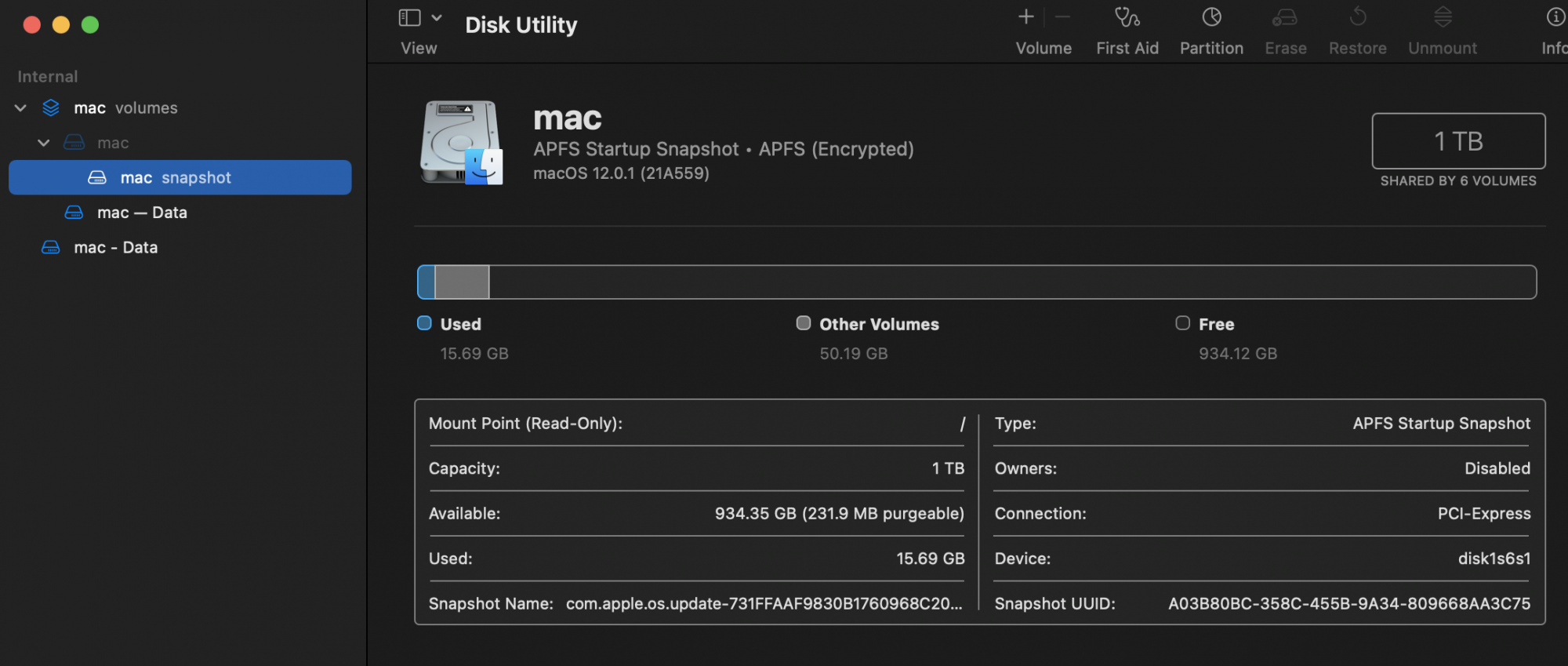
Task: Click the 'mac' volume title heading
Action: [x=568, y=118]
